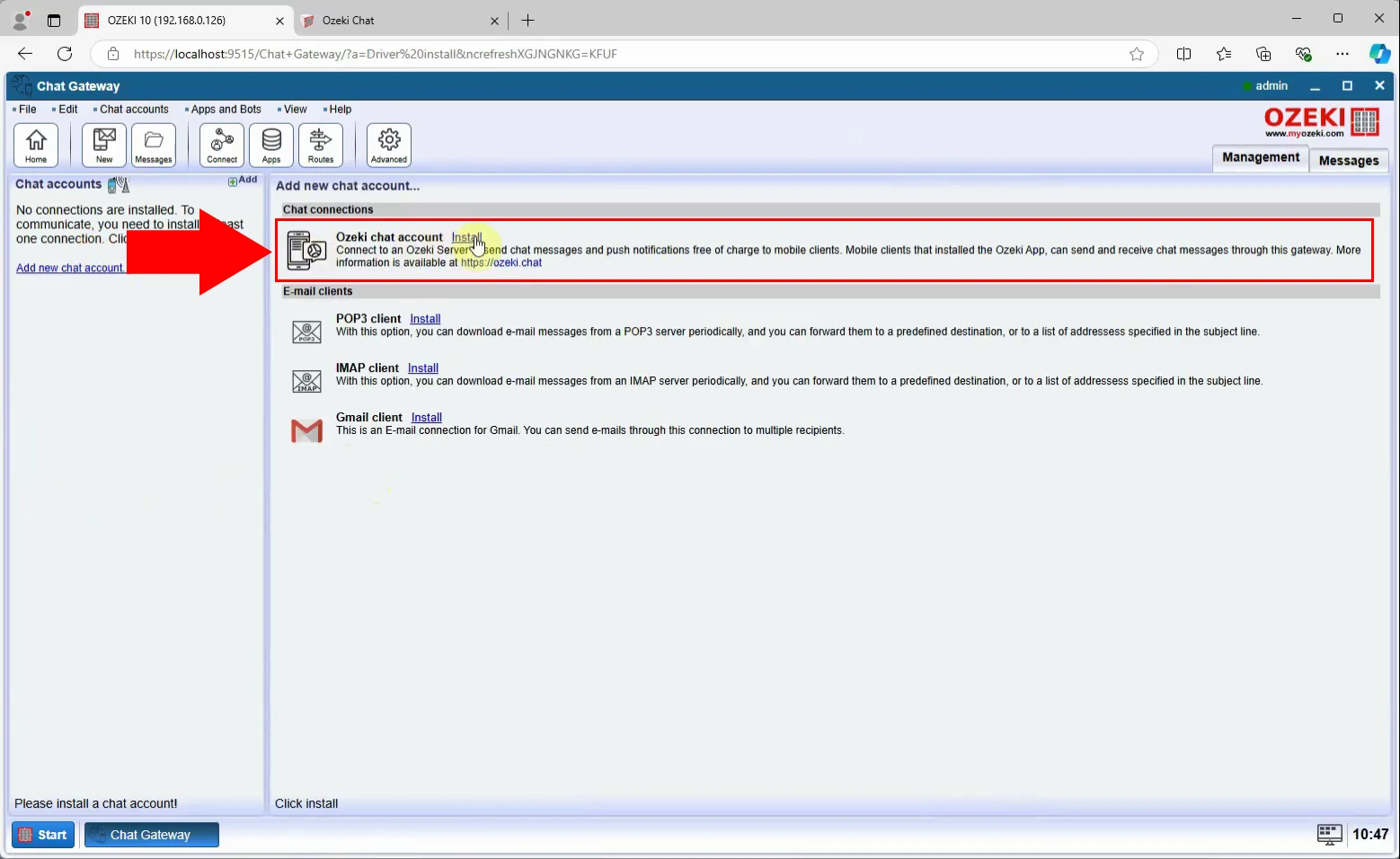Open the keyboard icon in taskbar tray
Screen dimensions: 1400x859
coord(1330,835)
